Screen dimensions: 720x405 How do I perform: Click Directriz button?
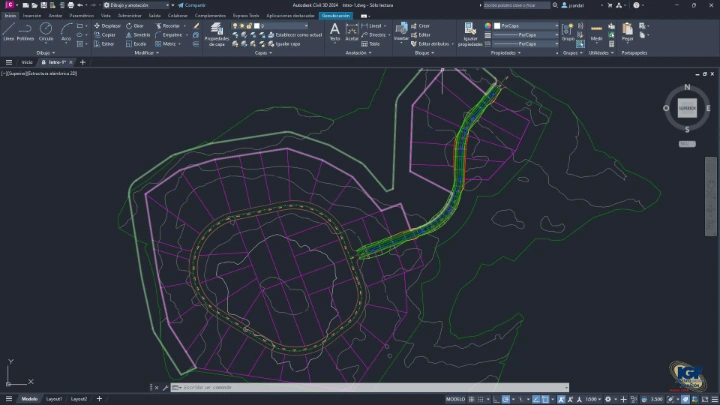tap(375, 35)
